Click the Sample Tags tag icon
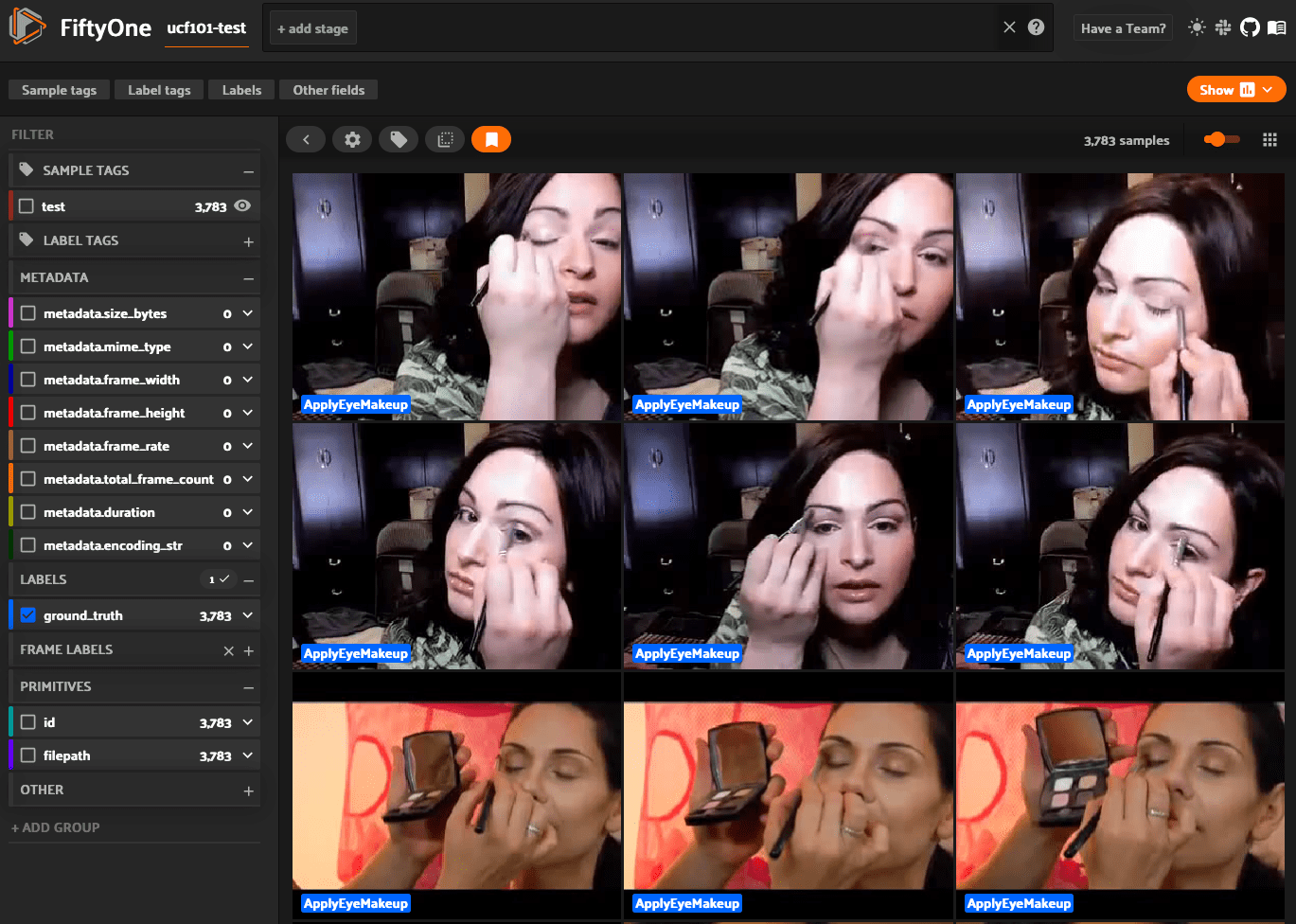Image resolution: width=1296 pixels, height=924 pixels. pos(27,170)
